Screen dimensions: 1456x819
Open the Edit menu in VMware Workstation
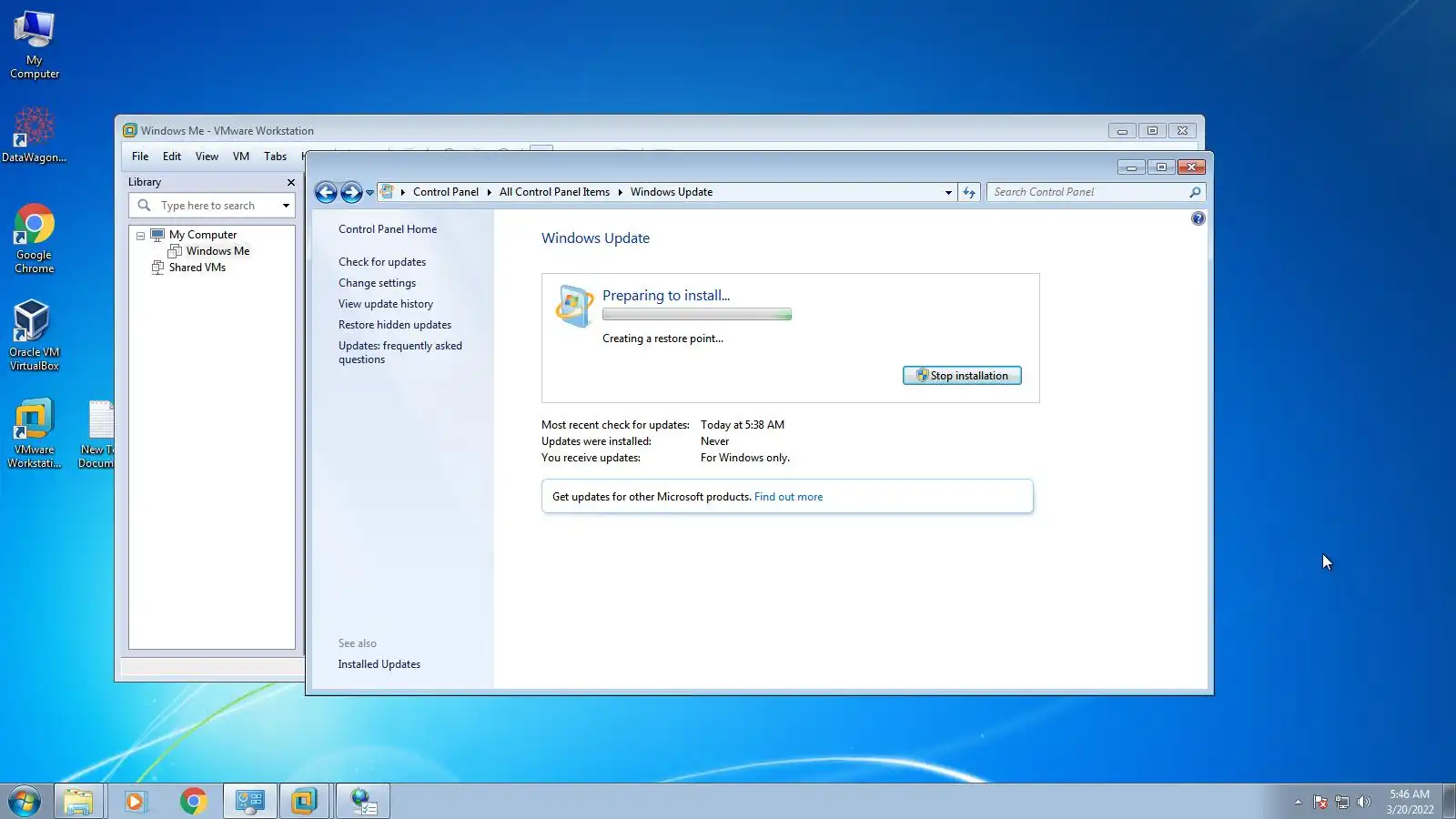pyautogui.click(x=172, y=157)
